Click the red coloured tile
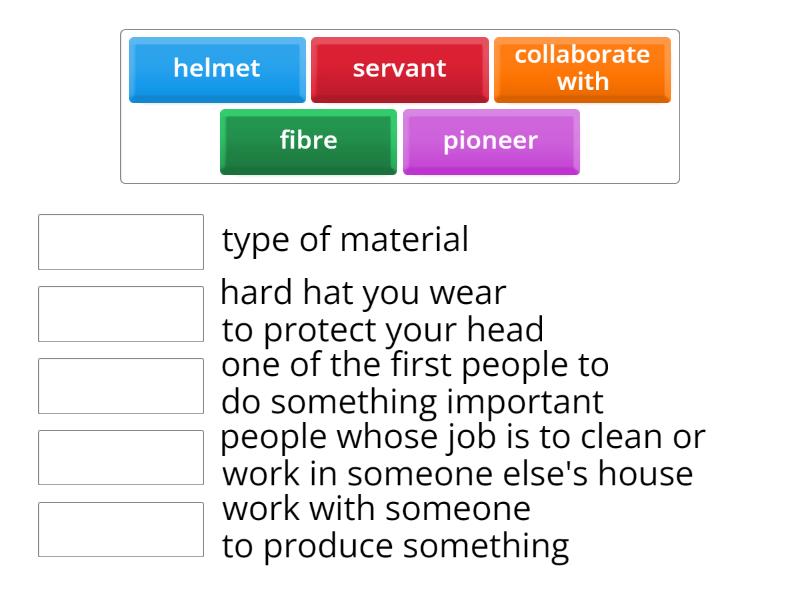The height and width of the screenshot is (600, 800). point(399,69)
